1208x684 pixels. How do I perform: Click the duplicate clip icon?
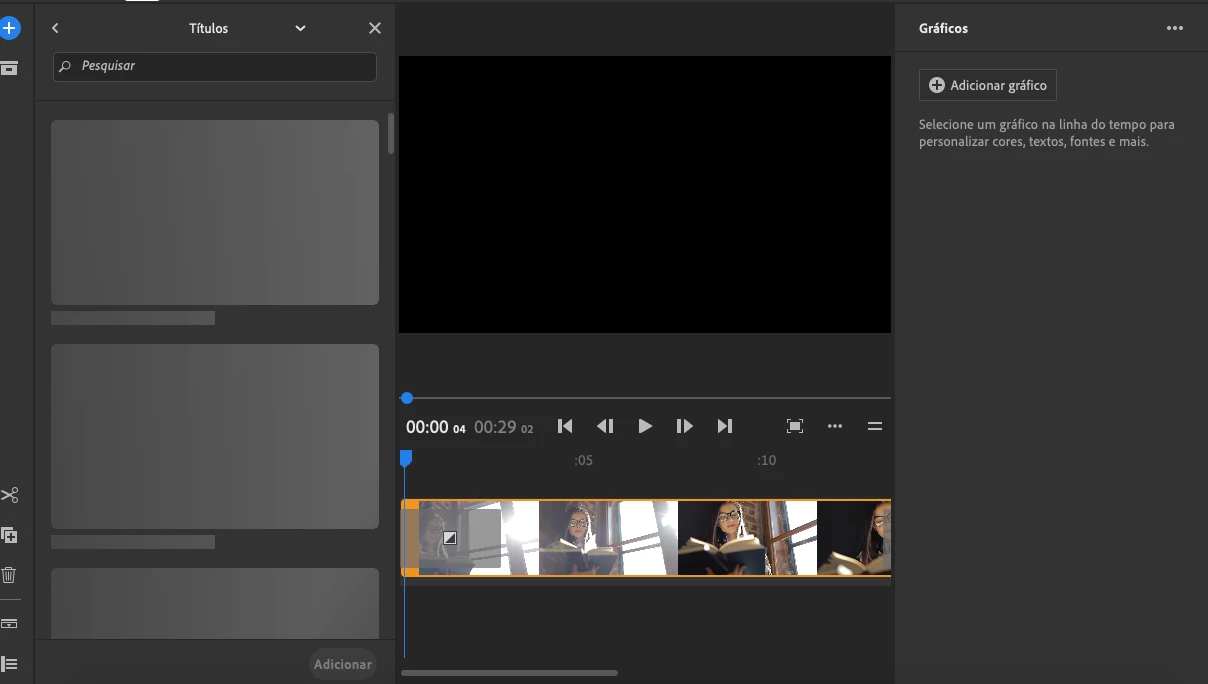(x=9, y=535)
